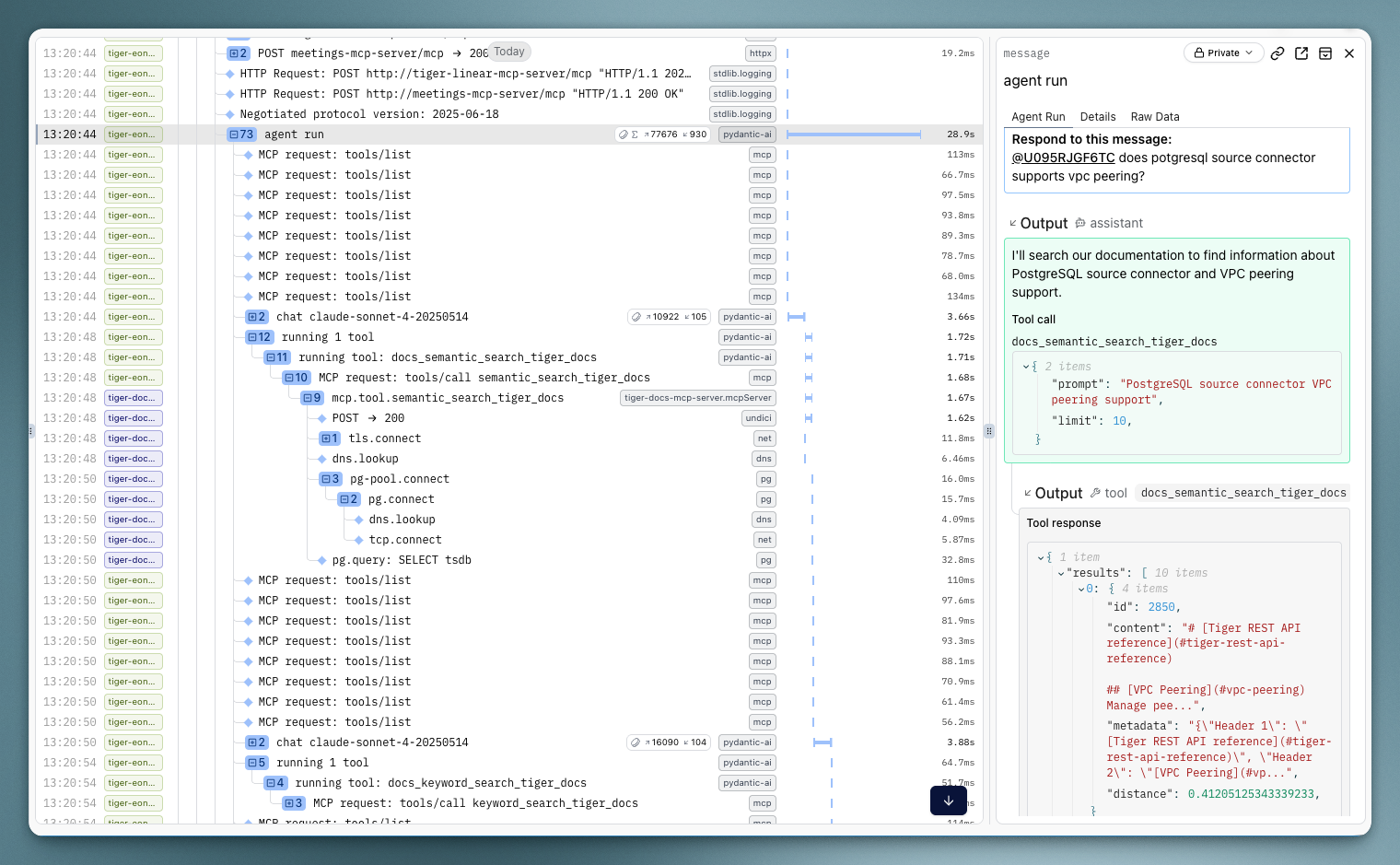Viewport: 1400px width, 865px height.
Task: Copy a link to this message
Action: coord(1277,53)
